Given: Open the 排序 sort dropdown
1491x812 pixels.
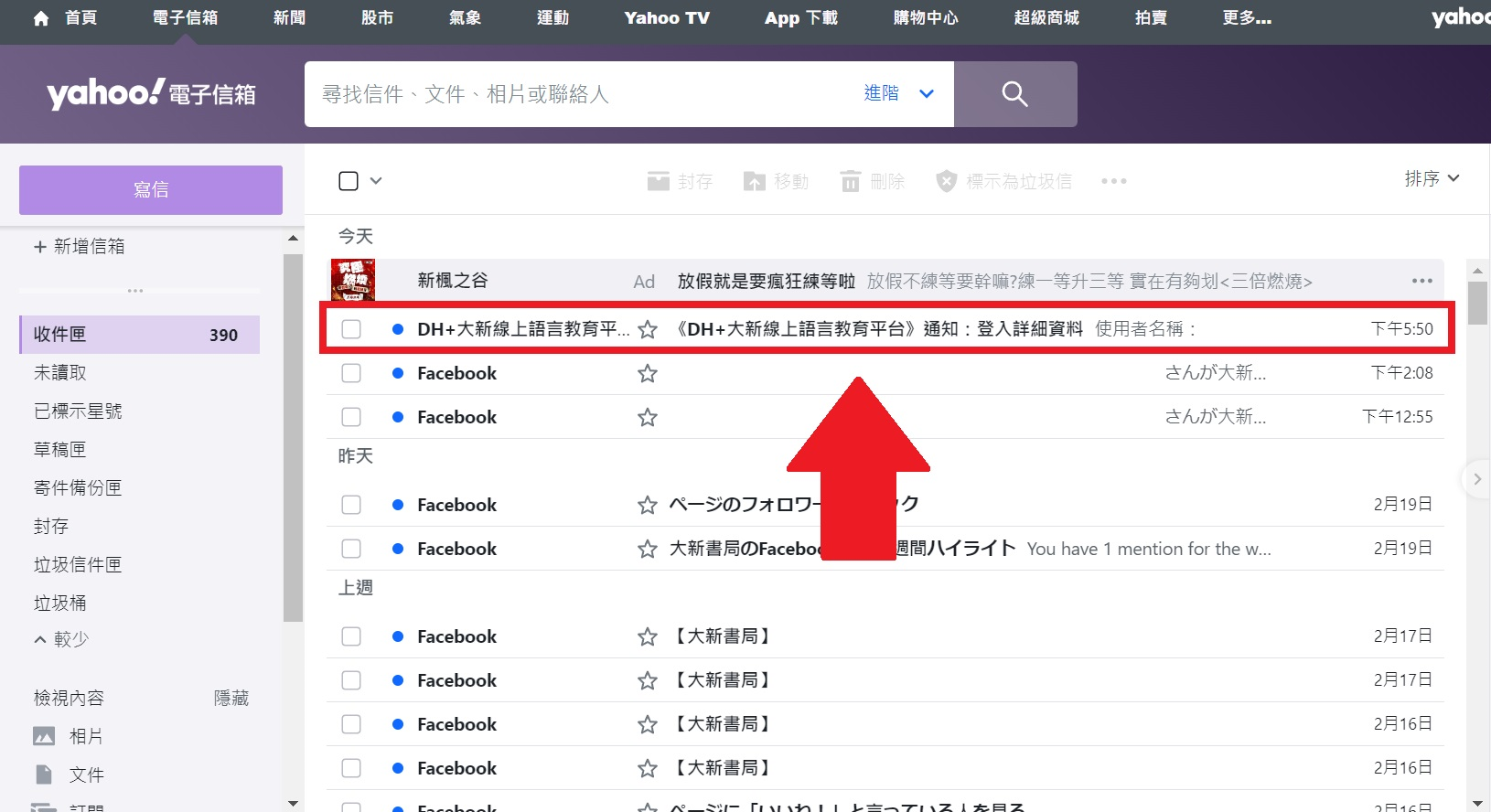Looking at the screenshot, I should pyautogui.click(x=1432, y=178).
